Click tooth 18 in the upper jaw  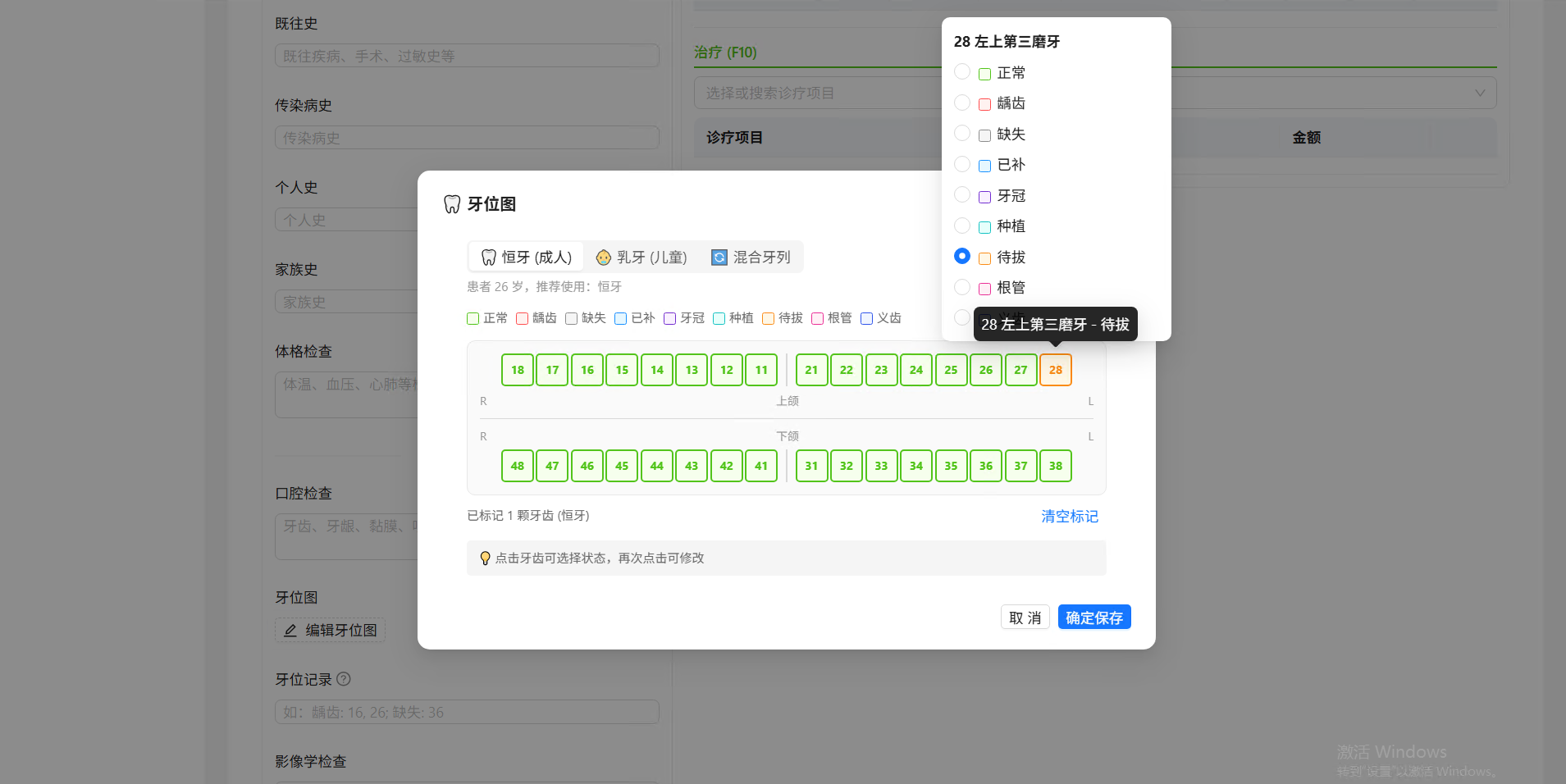[x=518, y=370]
